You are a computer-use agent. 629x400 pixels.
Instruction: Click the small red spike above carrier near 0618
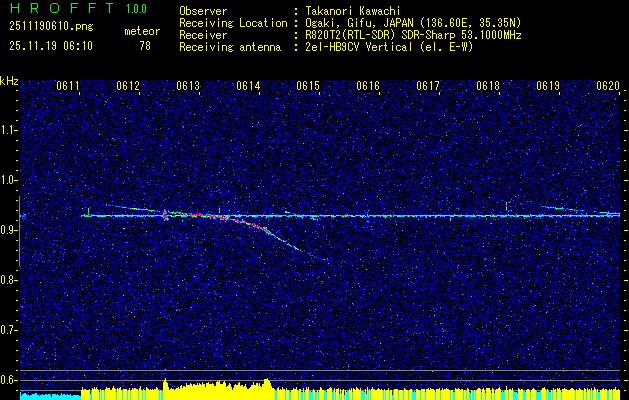click(x=507, y=207)
